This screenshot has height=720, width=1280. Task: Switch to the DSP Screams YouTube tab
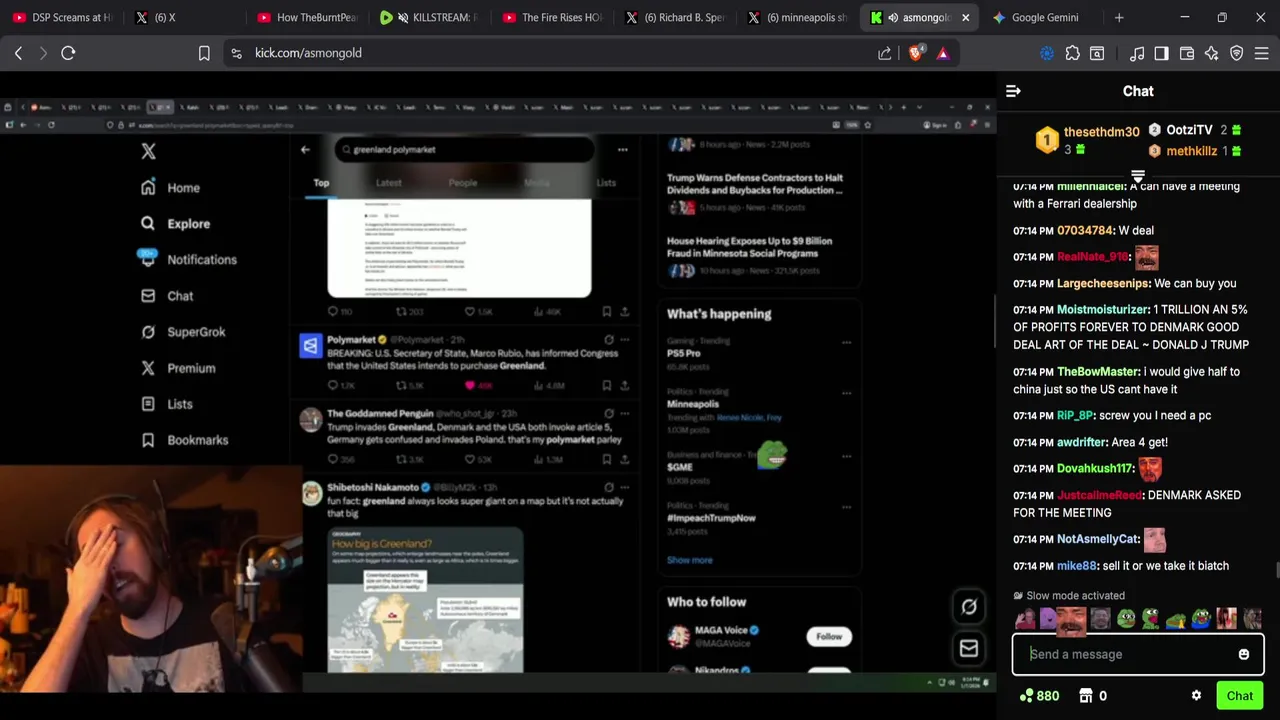pyautogui.click(x=63, y=17)
